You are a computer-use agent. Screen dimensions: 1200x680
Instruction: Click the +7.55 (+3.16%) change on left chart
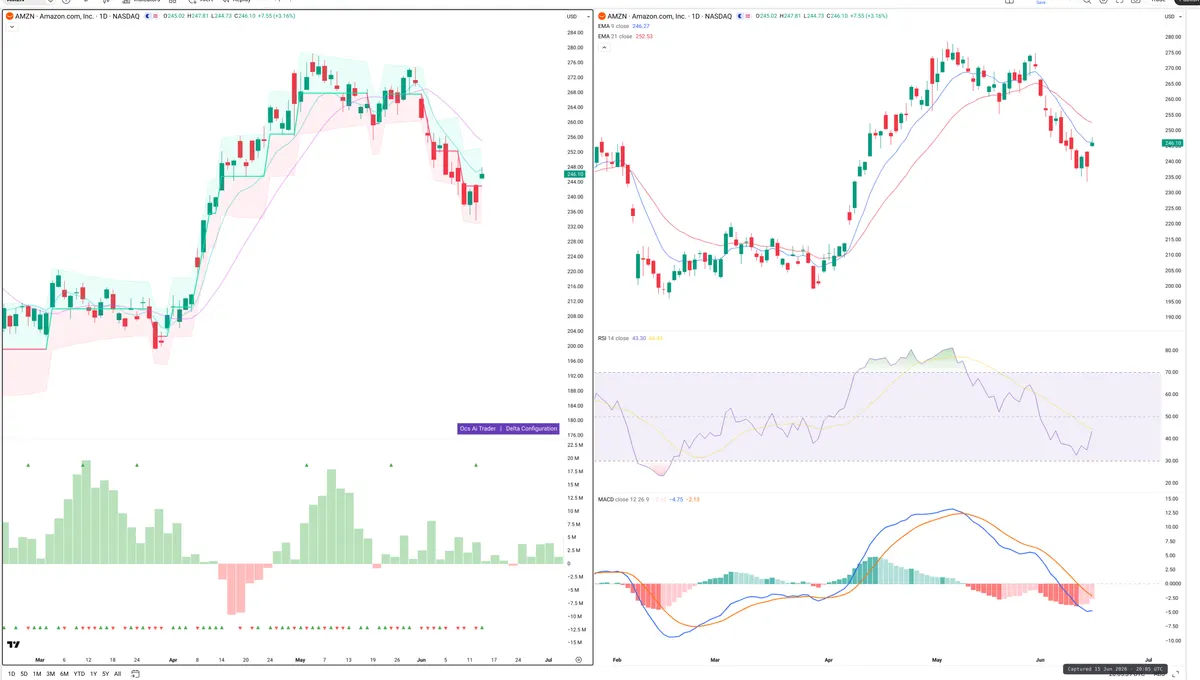coord(276,16)
